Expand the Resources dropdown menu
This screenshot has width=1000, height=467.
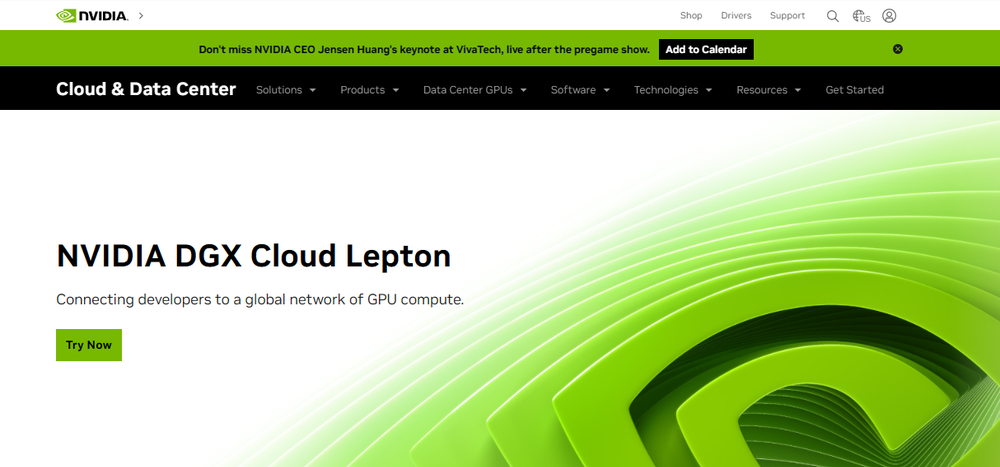(x=768, y=90)
